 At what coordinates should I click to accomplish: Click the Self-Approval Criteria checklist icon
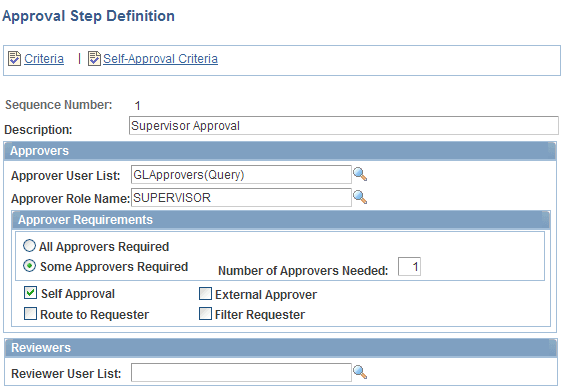coord(94,58)
